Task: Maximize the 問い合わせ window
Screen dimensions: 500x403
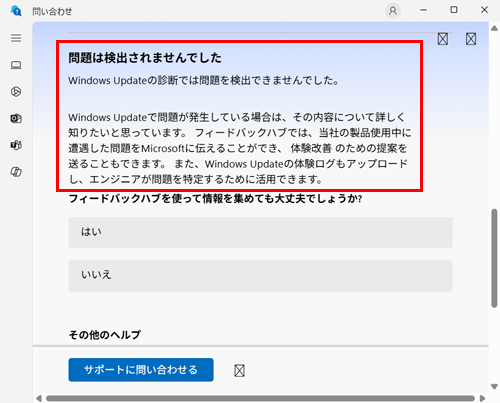Action: click(454, 10)
